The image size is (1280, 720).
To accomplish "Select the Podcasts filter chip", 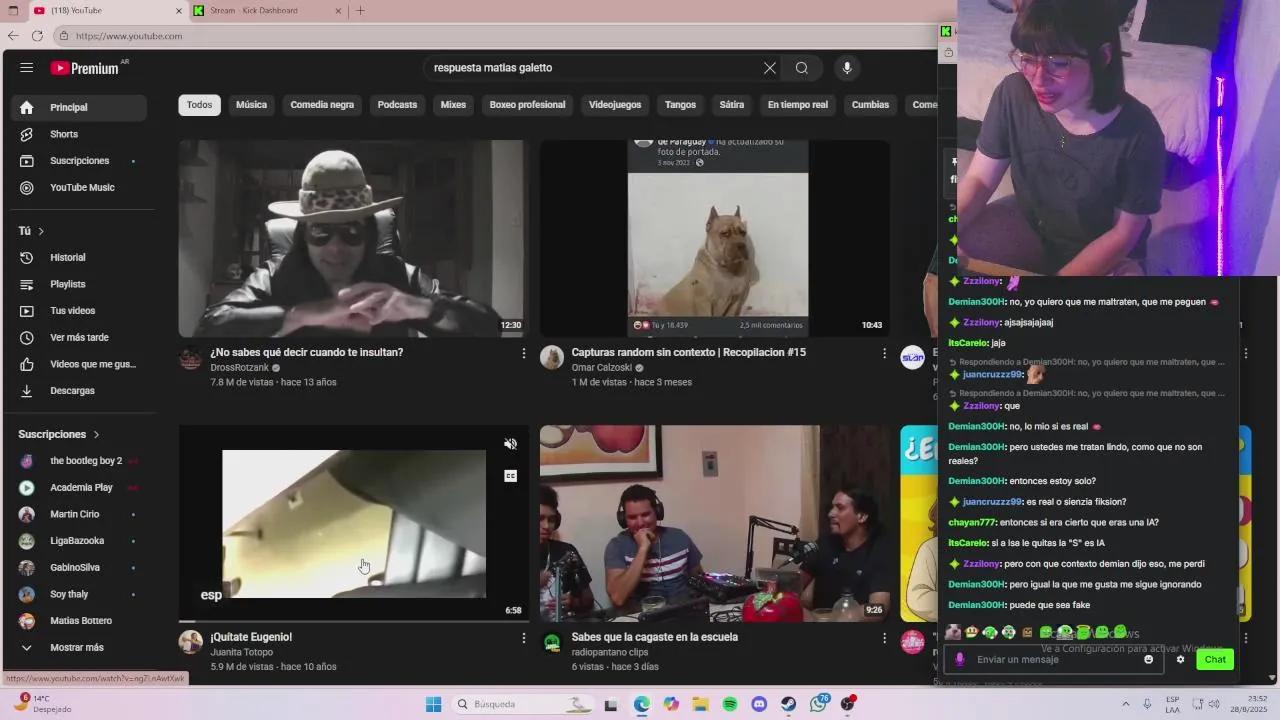I will 397,105.
